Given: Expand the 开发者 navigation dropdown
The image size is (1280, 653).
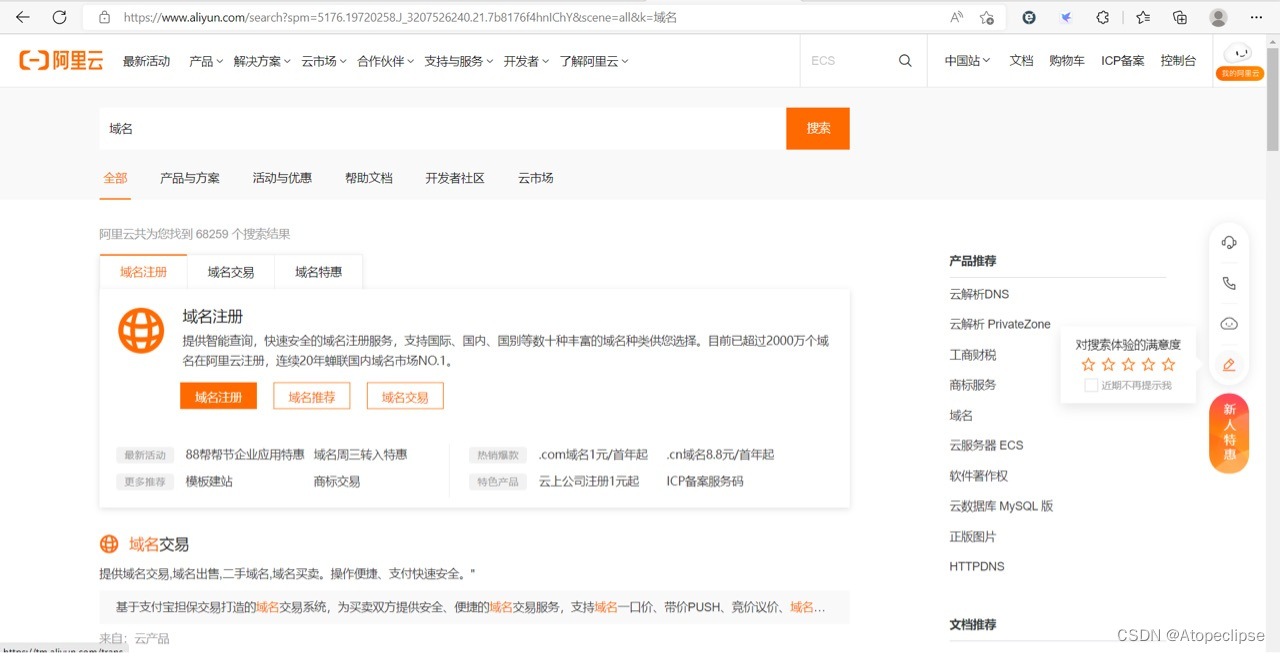Looking at the screenshot, I should 527,61.
